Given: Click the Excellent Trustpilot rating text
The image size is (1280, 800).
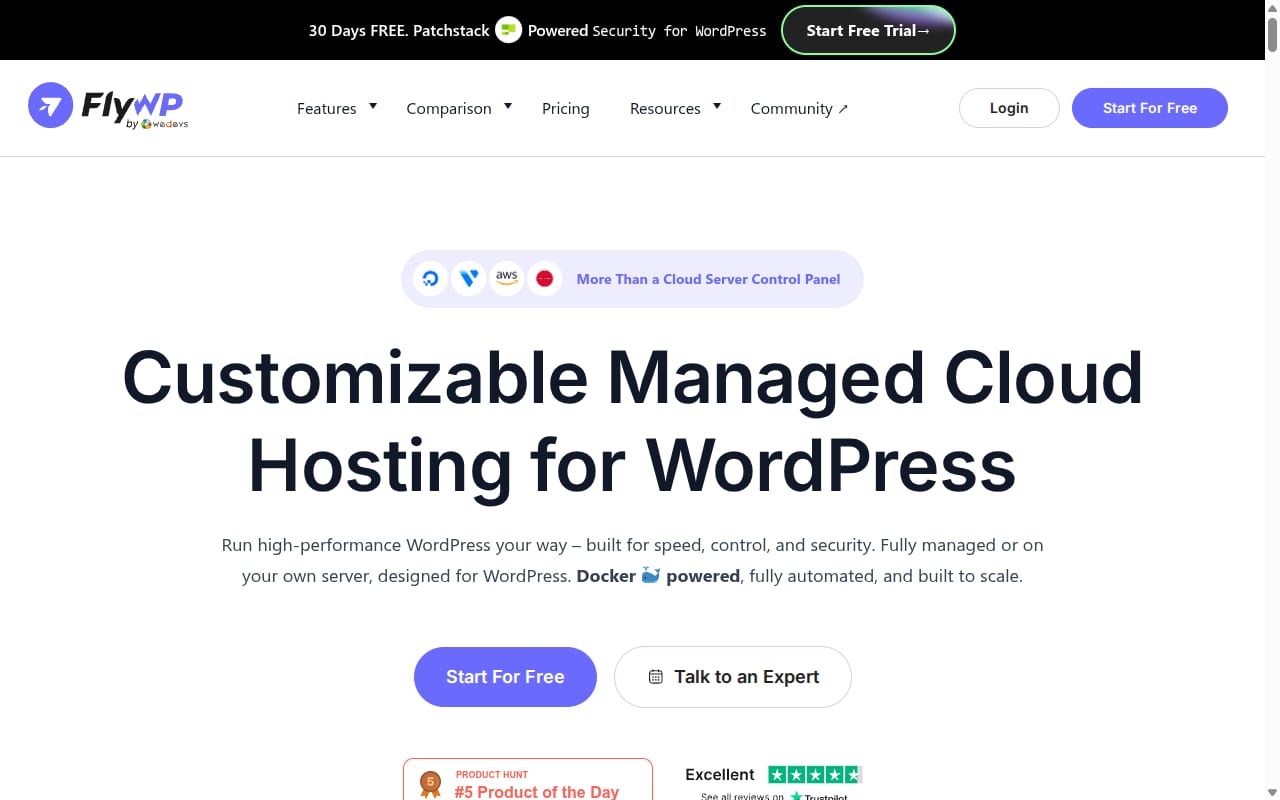Looking at the screenshot, I should pos(720,775).
